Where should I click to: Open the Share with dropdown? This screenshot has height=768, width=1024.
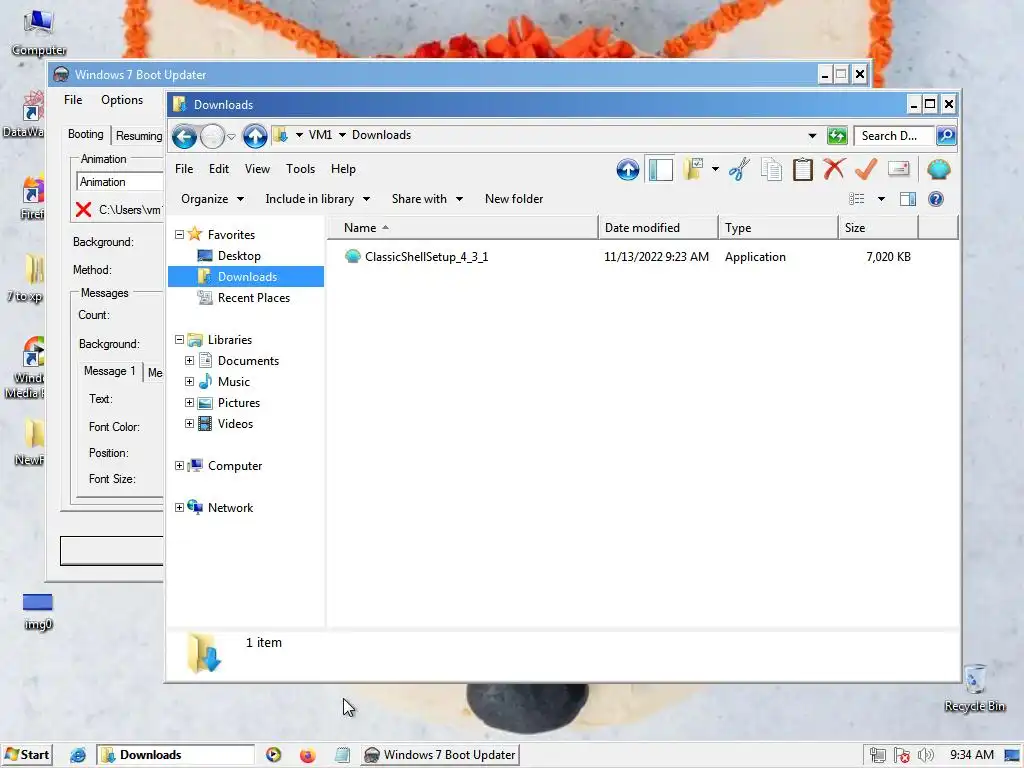[x=427, y=199]
